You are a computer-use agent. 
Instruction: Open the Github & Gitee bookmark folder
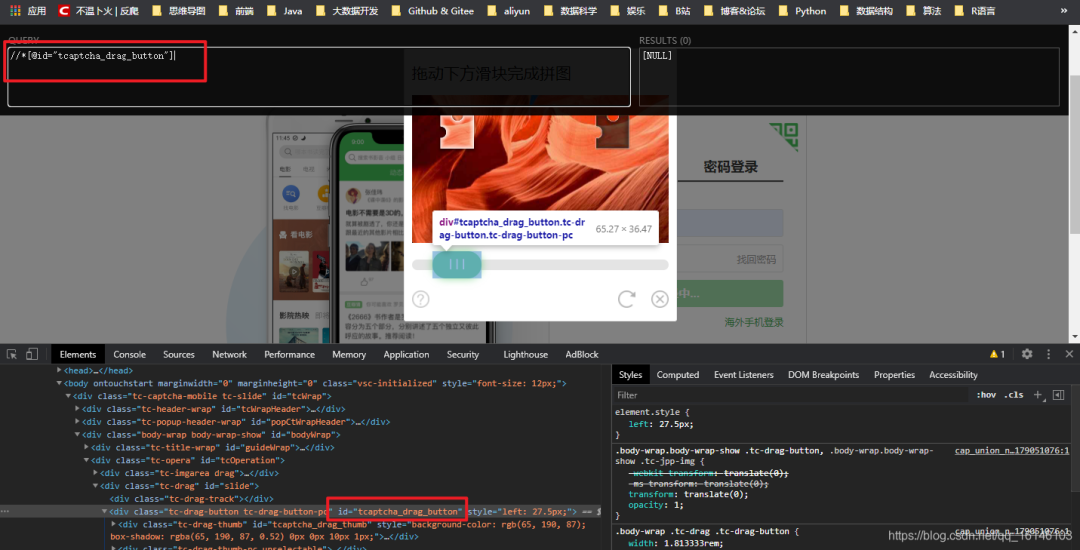click(433, 11)
